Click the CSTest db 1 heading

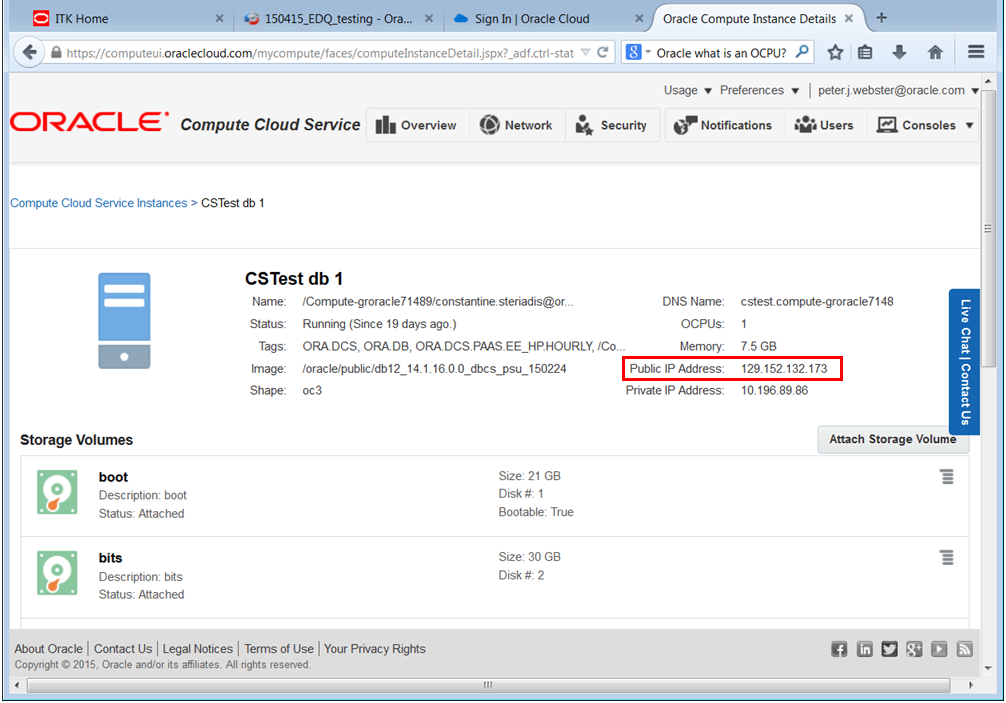coord(294,279)
